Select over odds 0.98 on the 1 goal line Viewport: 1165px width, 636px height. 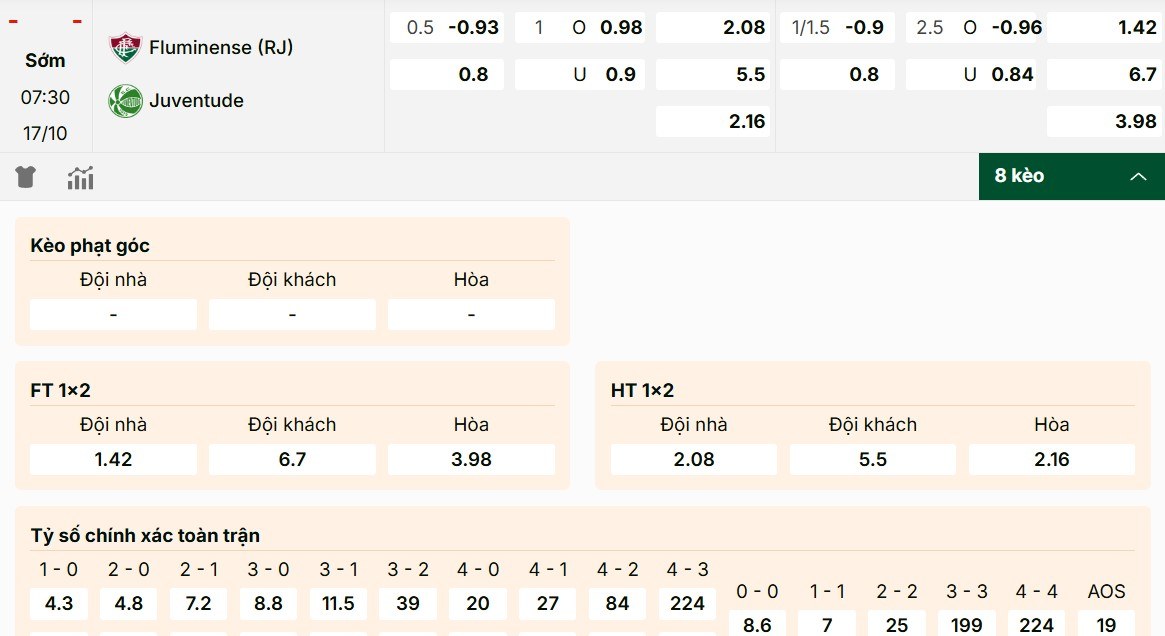tap(580, 27)
